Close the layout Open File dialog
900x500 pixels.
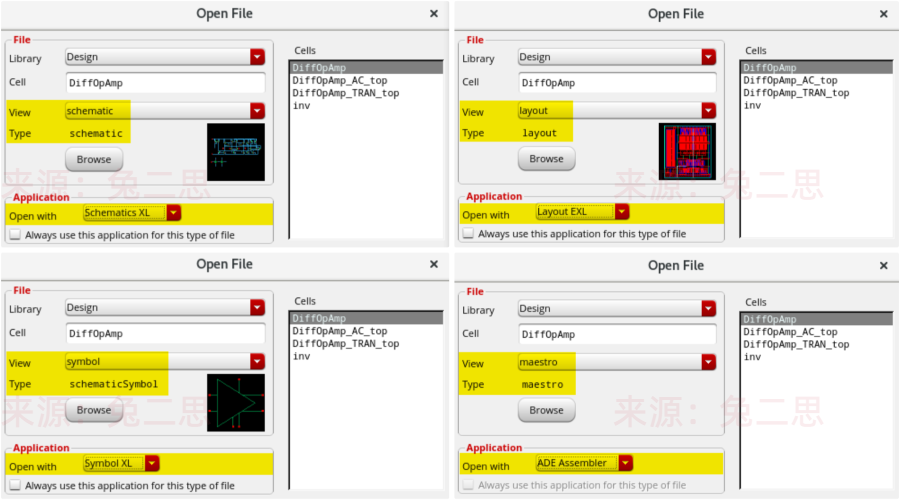pos(884,14)
